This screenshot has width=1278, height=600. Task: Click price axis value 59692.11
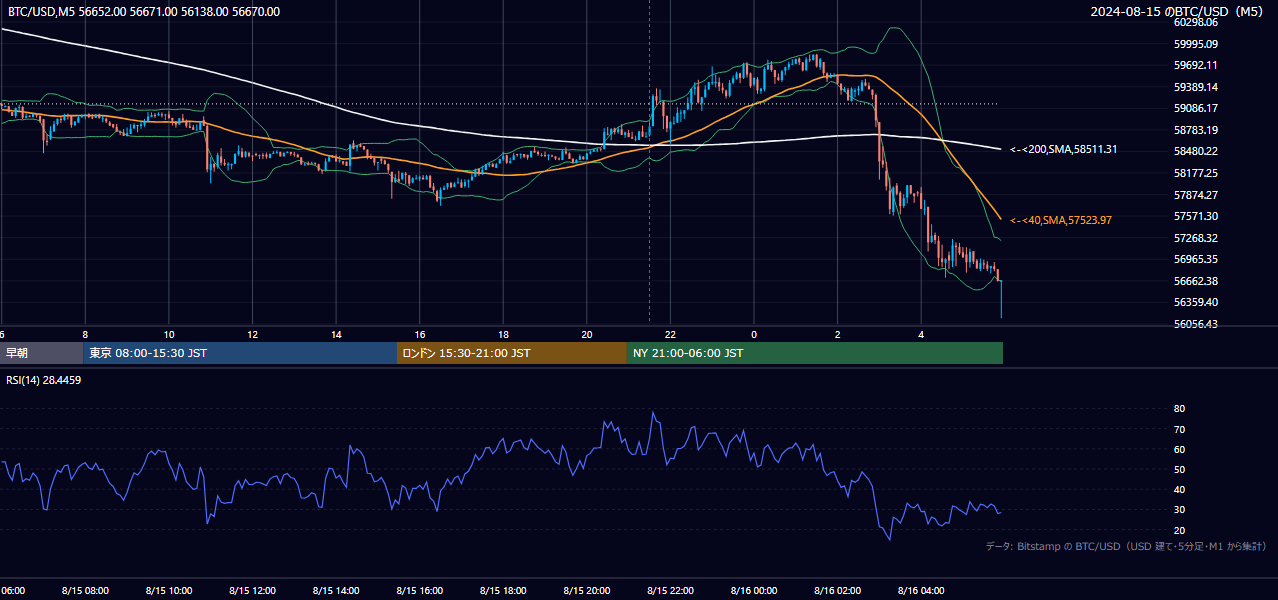point(1196,65)
